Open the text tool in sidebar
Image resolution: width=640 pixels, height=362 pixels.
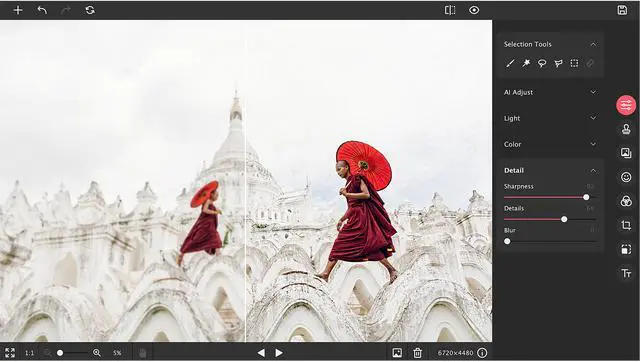626,273
